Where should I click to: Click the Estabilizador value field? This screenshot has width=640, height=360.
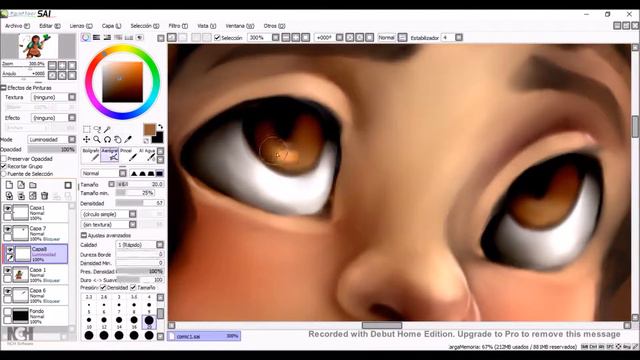click(448, 38)
